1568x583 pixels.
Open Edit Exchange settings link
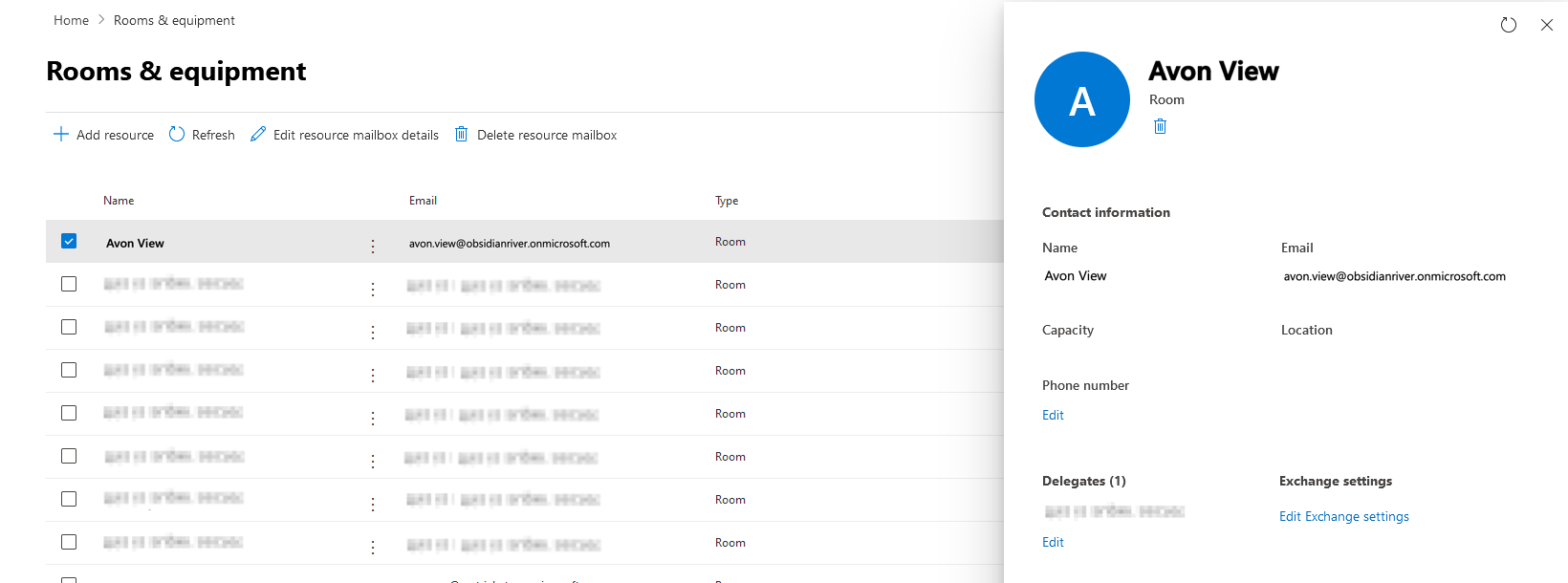click(x=1343, y=516)
